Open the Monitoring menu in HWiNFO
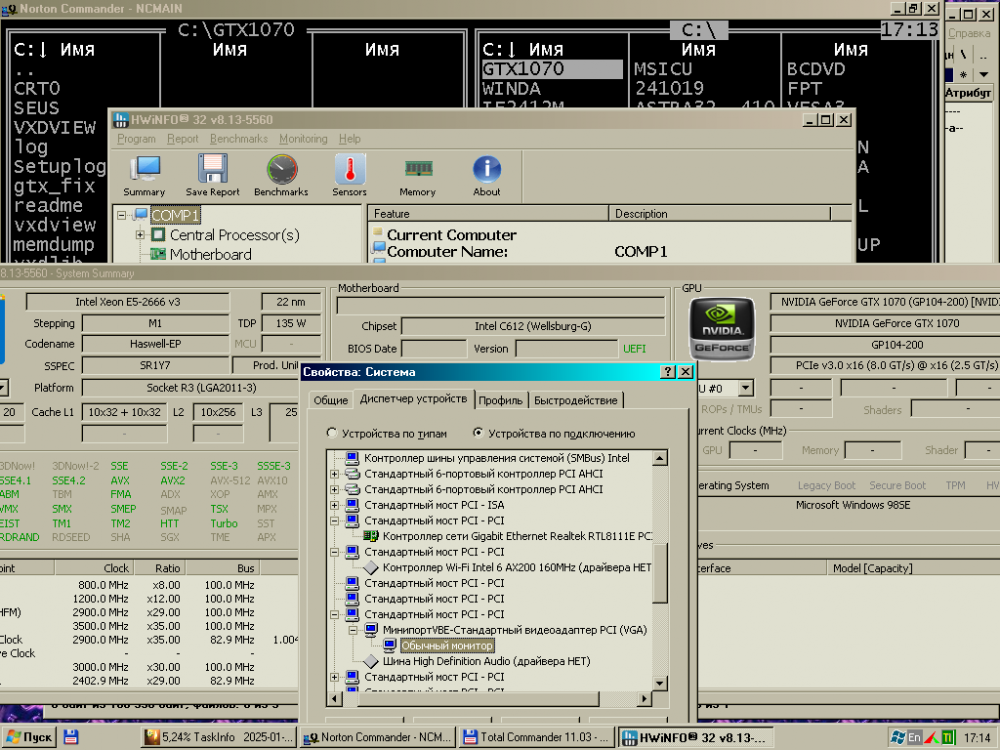Image resolution: width=1000 pixels, height=750 pixels. 302,139
